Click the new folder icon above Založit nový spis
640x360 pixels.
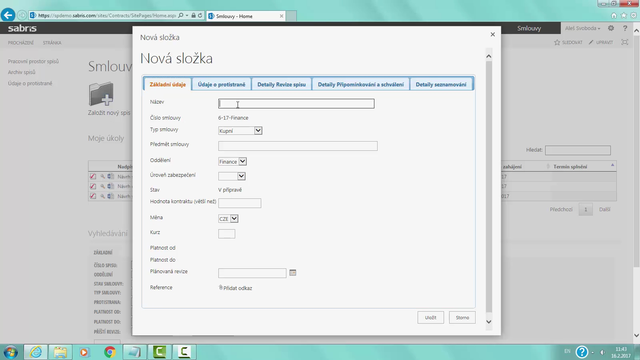(101, 94)
